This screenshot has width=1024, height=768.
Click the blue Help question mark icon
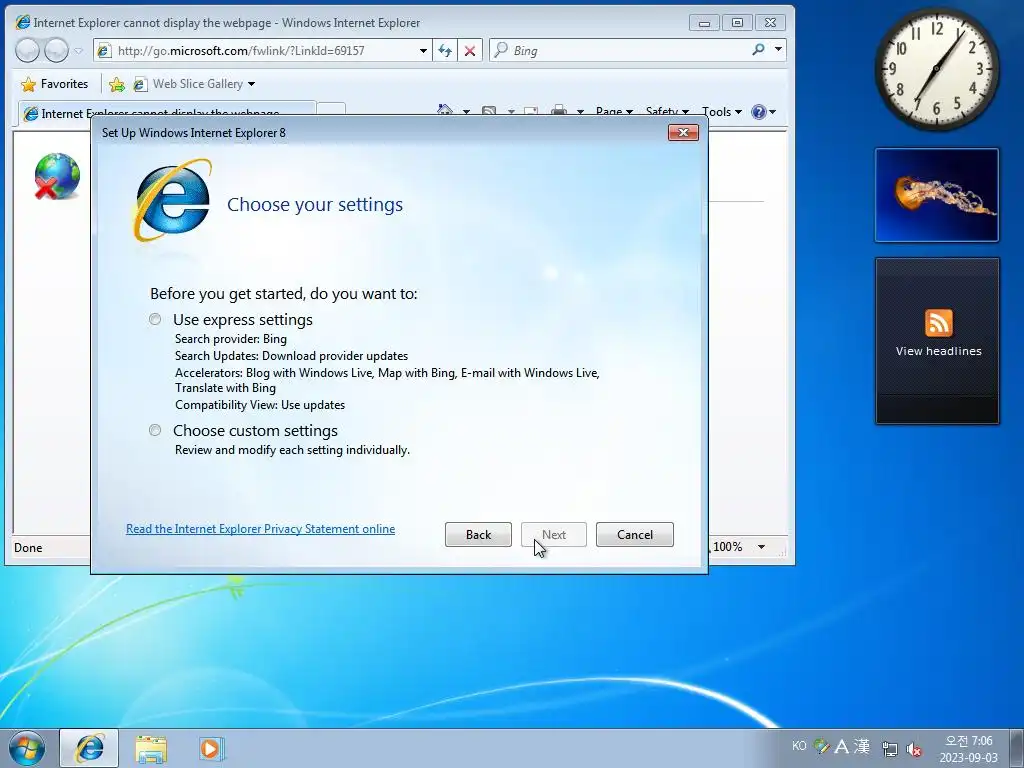point(759,112)
